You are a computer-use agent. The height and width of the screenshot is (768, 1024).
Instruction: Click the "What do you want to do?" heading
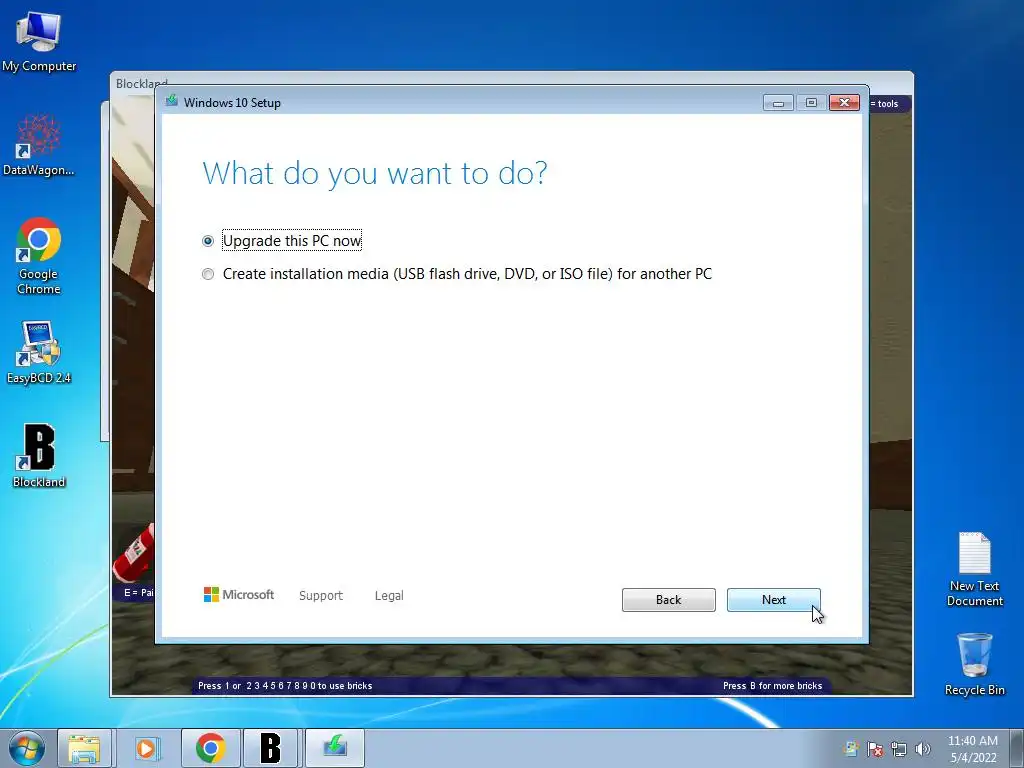[375, 174]
